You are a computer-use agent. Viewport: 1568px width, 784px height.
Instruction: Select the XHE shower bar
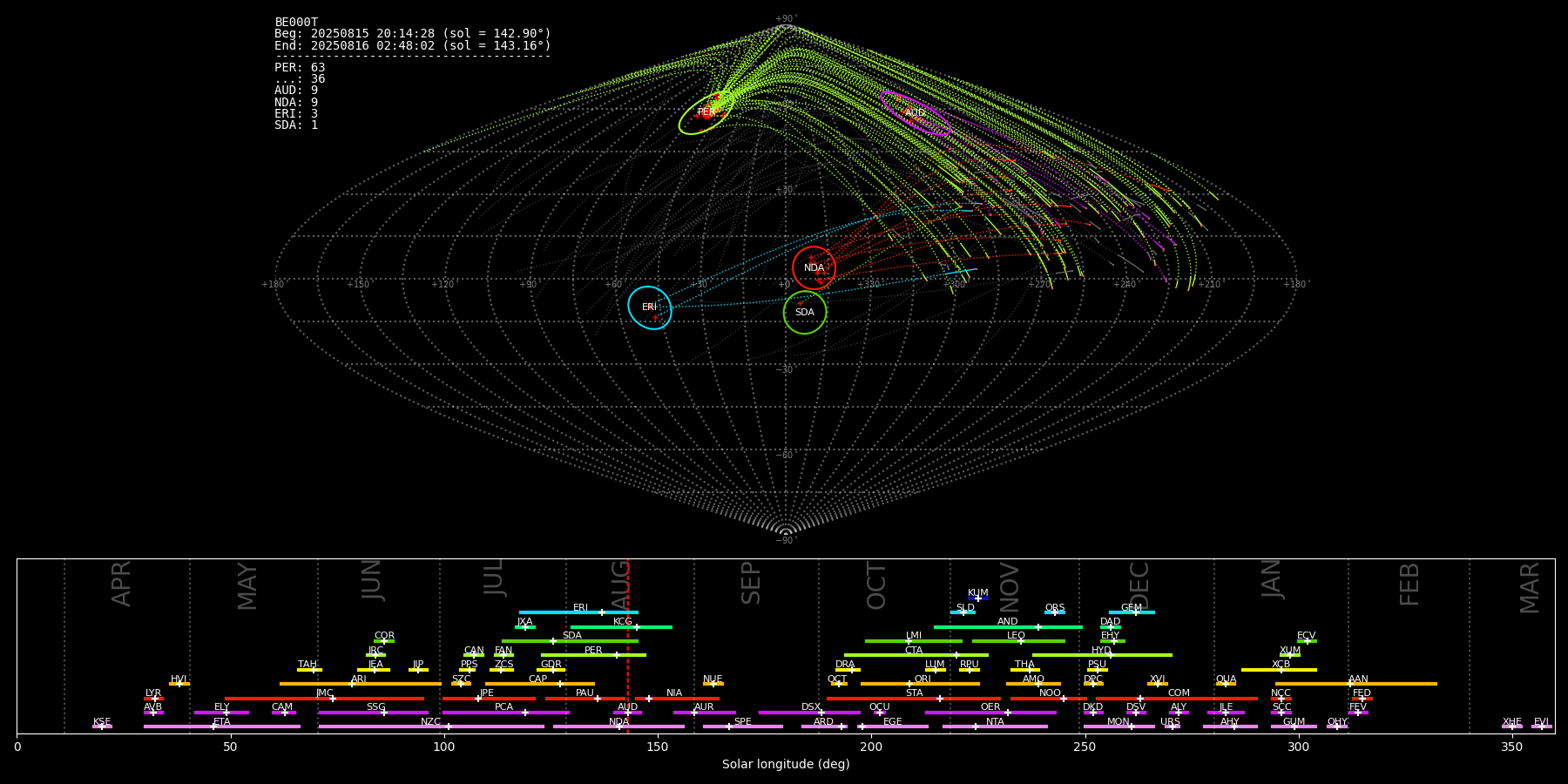click(1512, 727)
